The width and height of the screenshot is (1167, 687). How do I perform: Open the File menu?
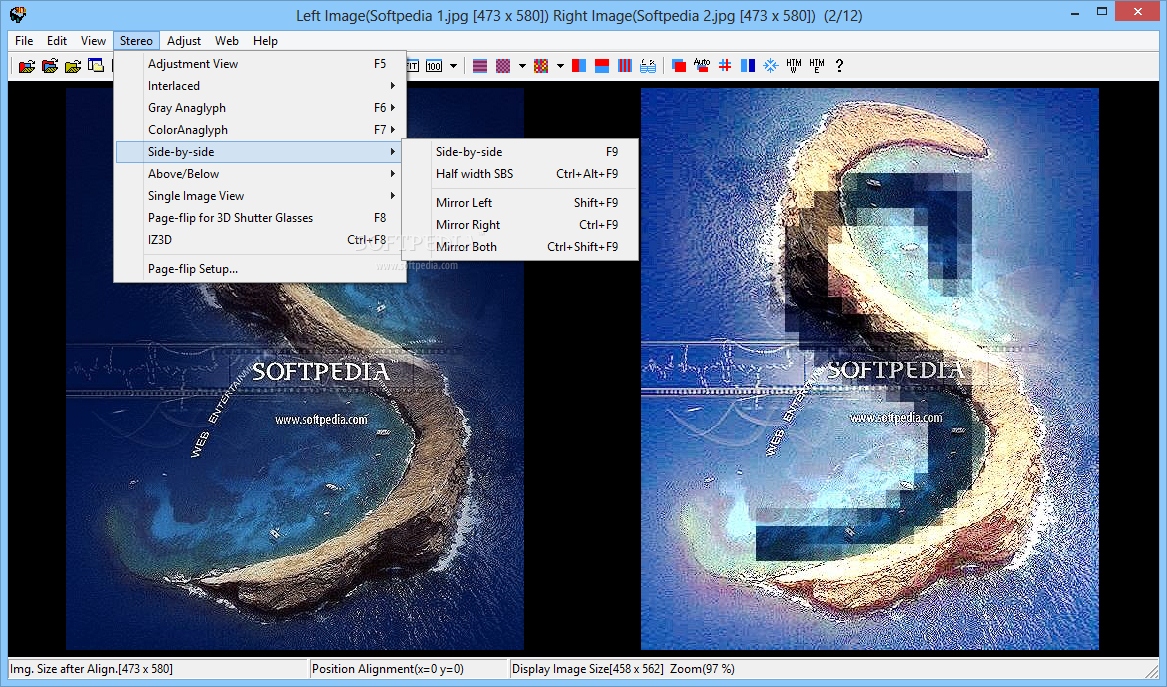coord(24,41)
